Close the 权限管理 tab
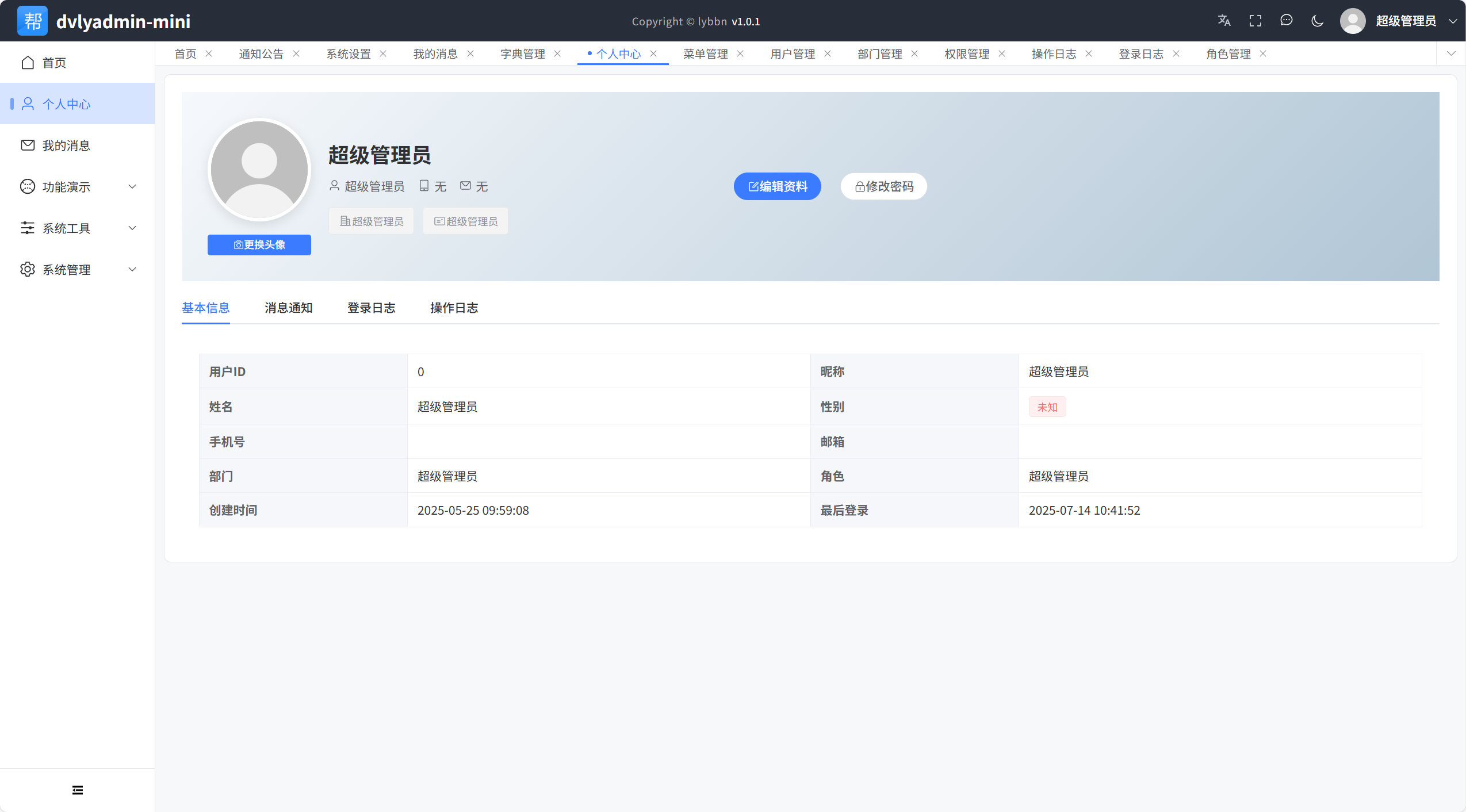The image size is (1466, 812). [1002, 53]
